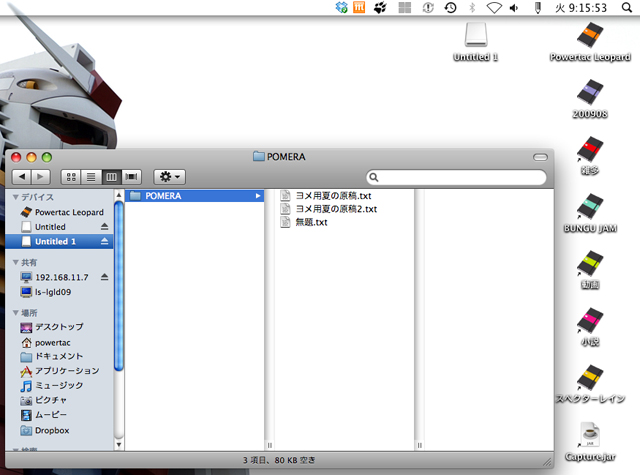Select 192.168.11.7 shared computer
Image resolution: width=640 pixels, height=475 pixels.
coord(59,277)
